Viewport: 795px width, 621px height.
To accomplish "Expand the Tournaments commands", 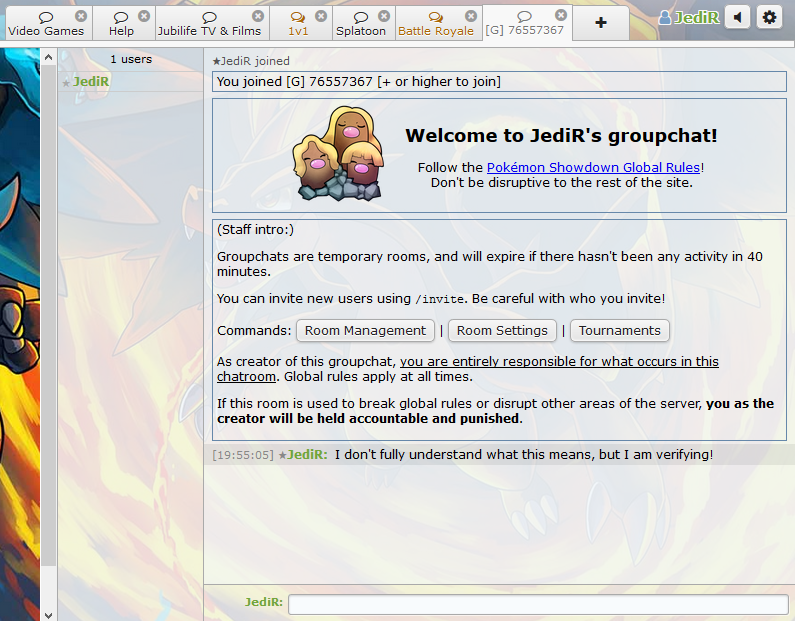I will click(619, 331).
